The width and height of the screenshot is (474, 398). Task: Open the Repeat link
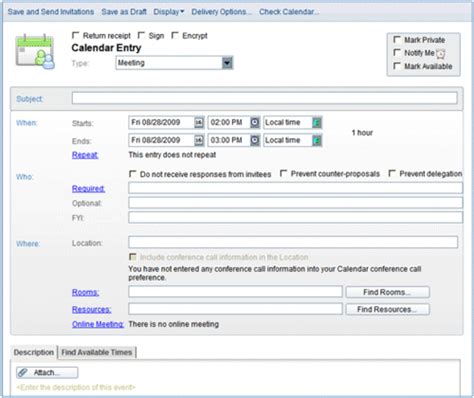click(x=85, y=155)
